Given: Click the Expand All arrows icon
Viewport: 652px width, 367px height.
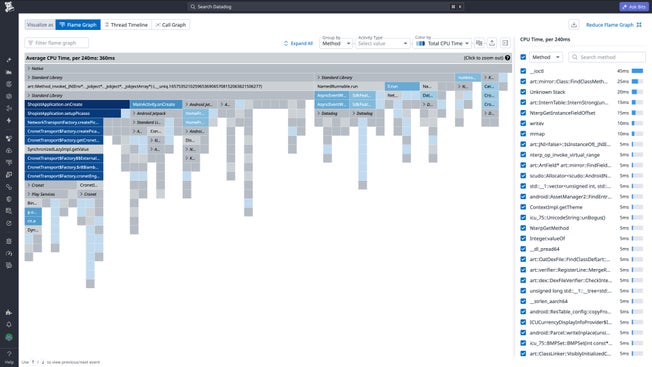Looking at the screenshot, I should [286, 43].
